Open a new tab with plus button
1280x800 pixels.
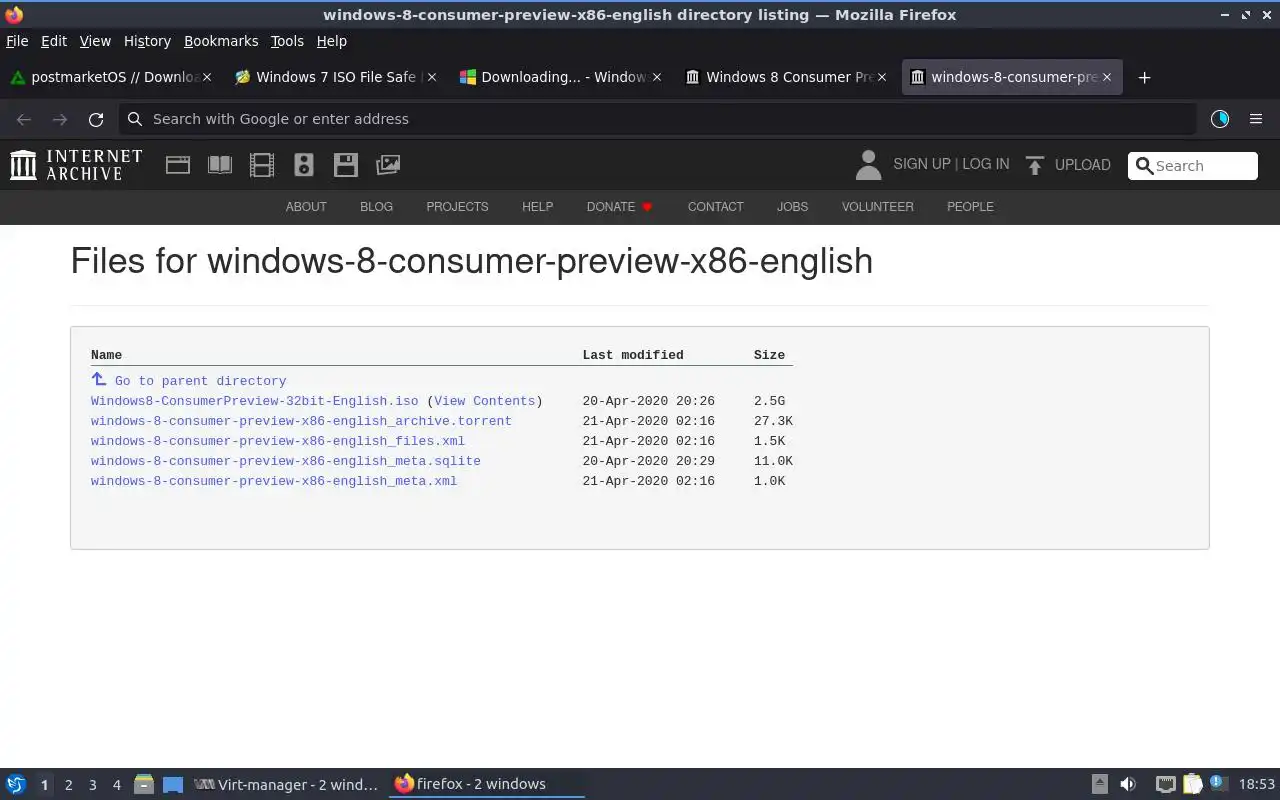[x=1145, y=77]
